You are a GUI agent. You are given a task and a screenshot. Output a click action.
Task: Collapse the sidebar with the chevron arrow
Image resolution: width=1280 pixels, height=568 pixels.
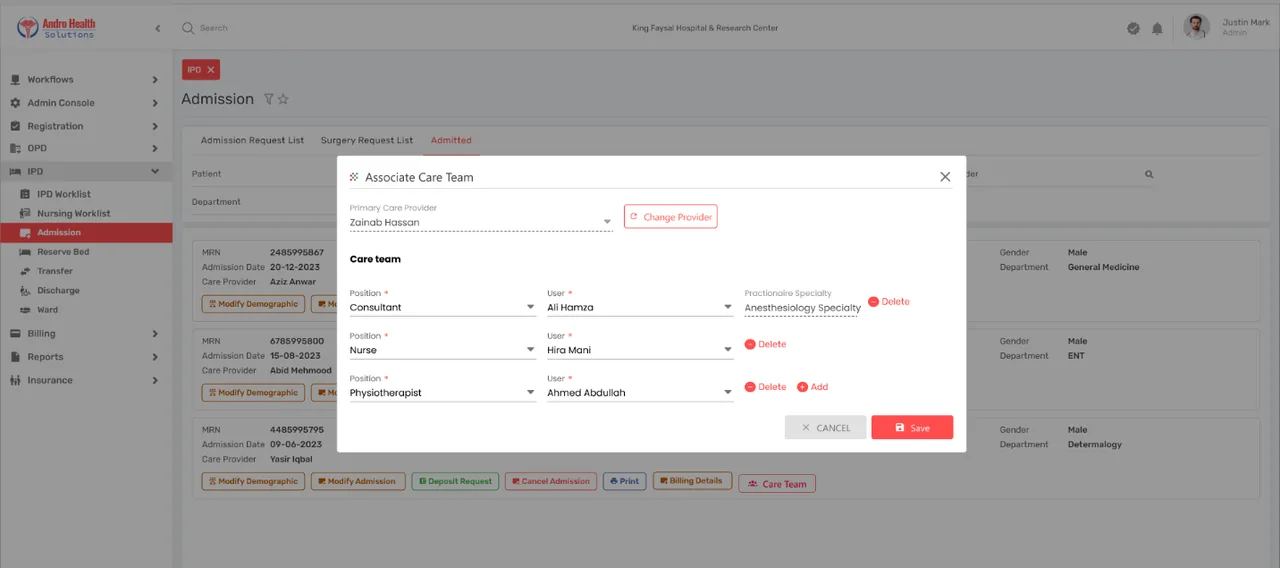click(x=157, y=28)
